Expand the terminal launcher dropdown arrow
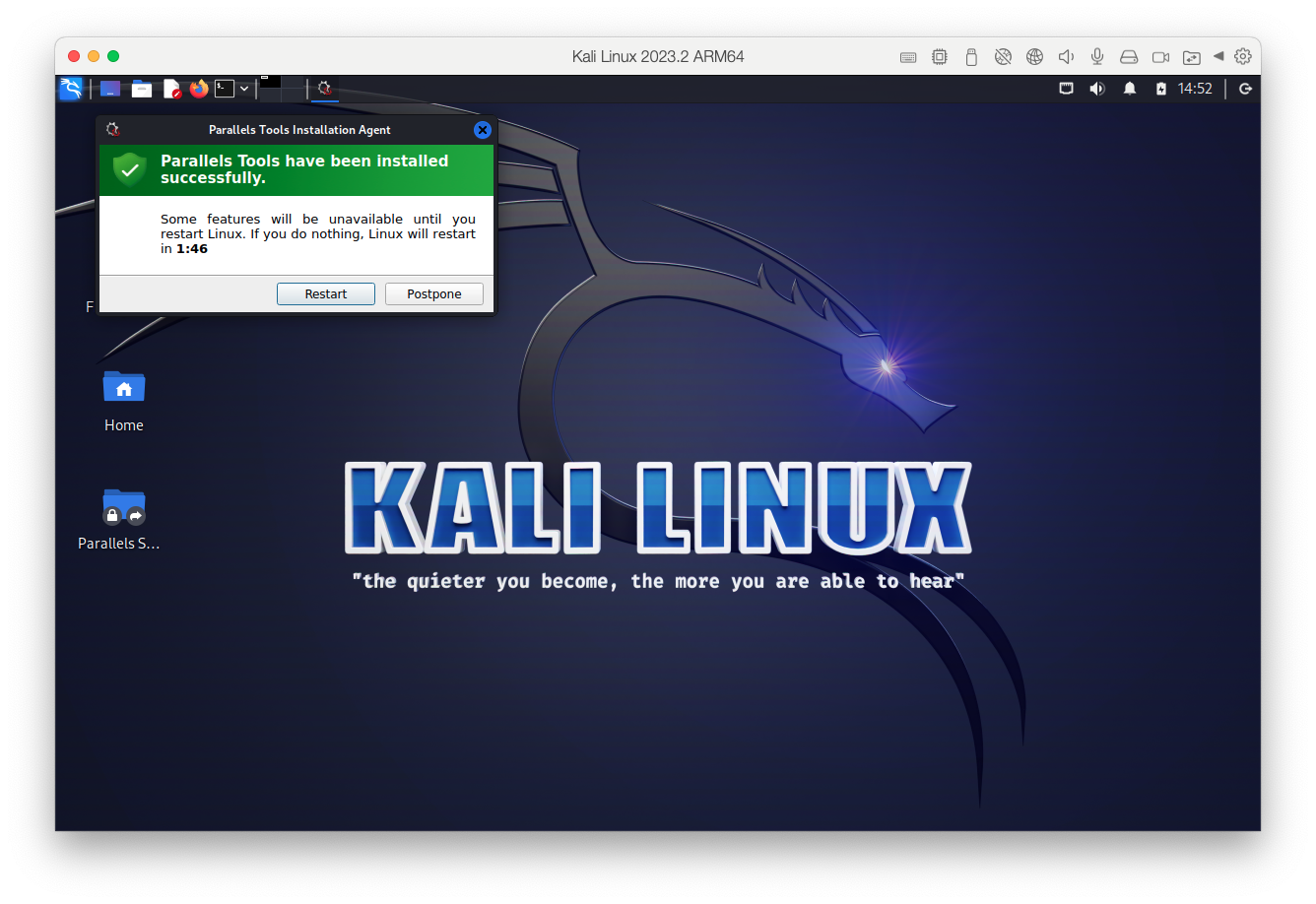Viewport: 1316px width, 904px height. click(x=244, y=89)
